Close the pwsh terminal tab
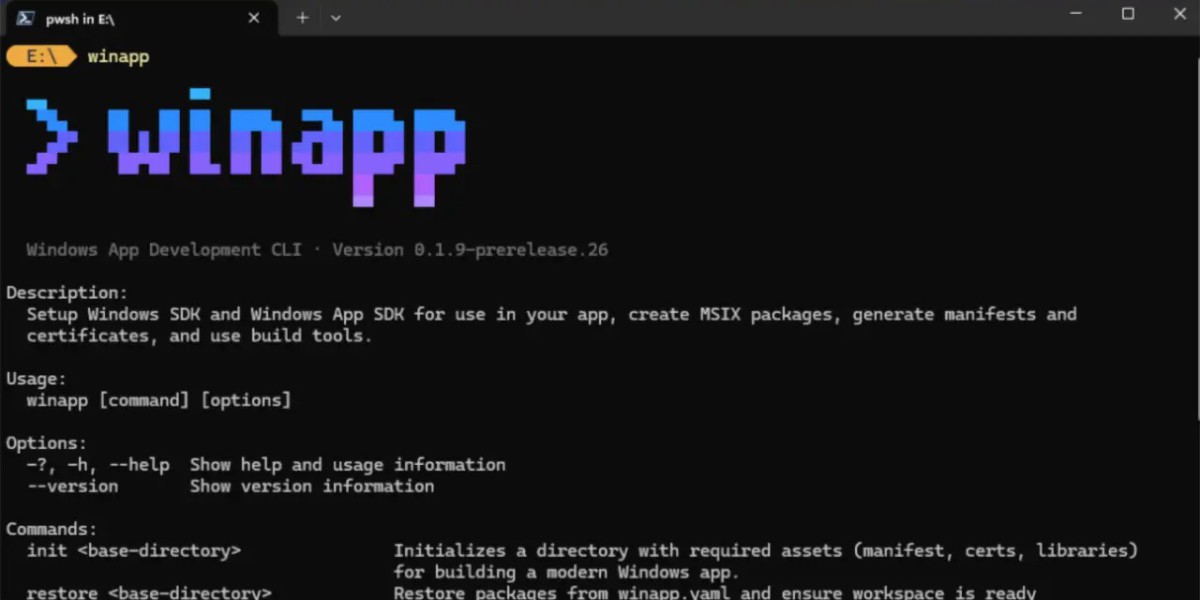 click(254, 17)
